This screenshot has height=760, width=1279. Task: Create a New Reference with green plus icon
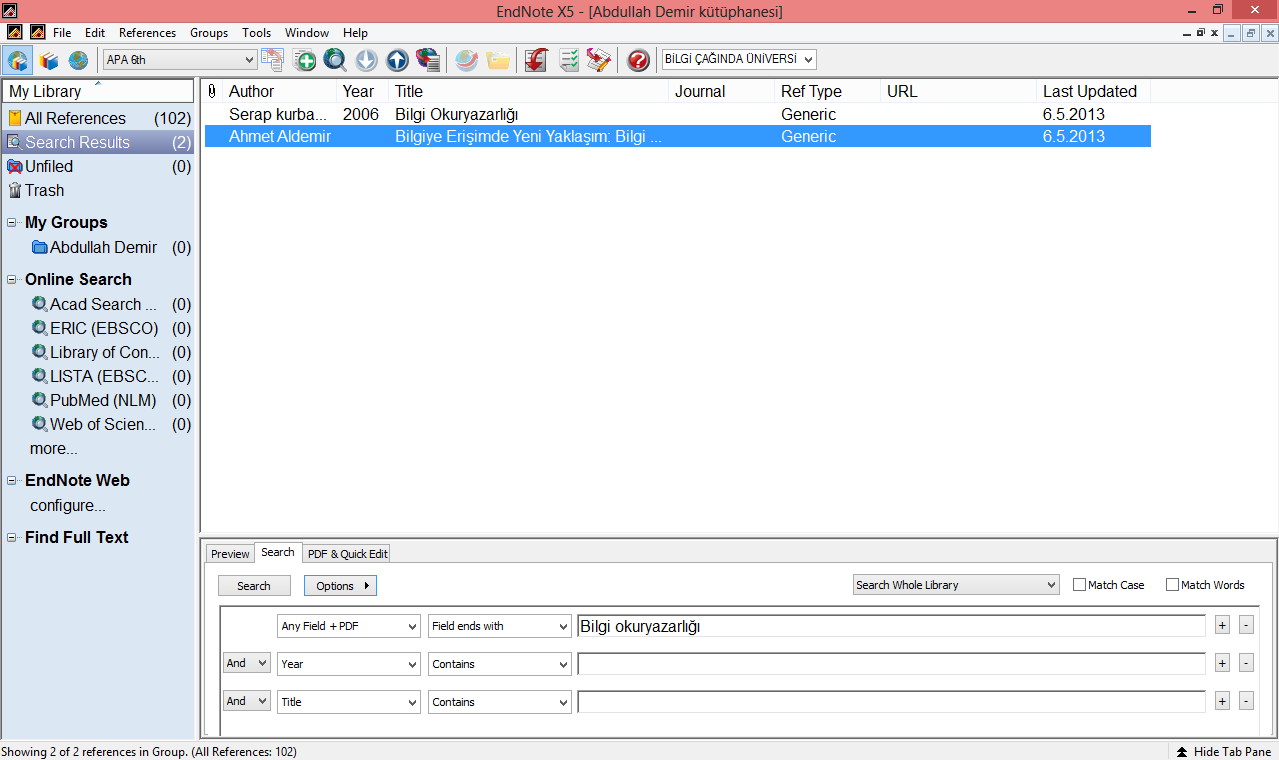click(x=305, y=60)
